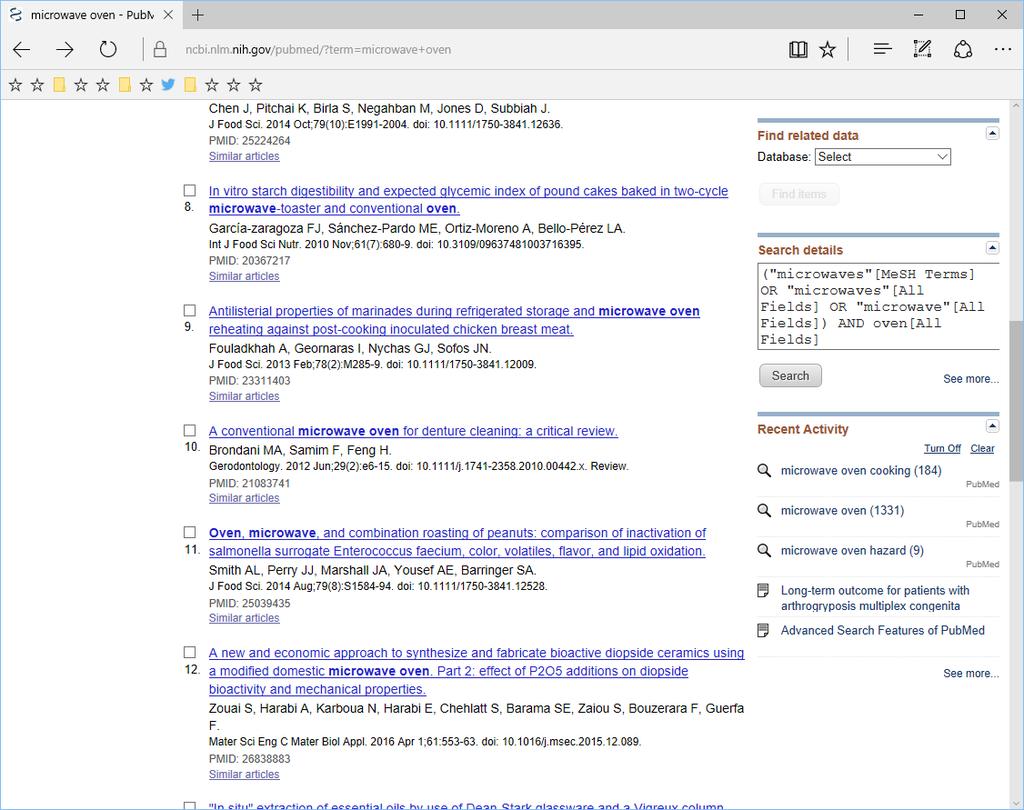
Task: Click magnifier icon beside microwave oven (1331)
Action: point(763,510)
